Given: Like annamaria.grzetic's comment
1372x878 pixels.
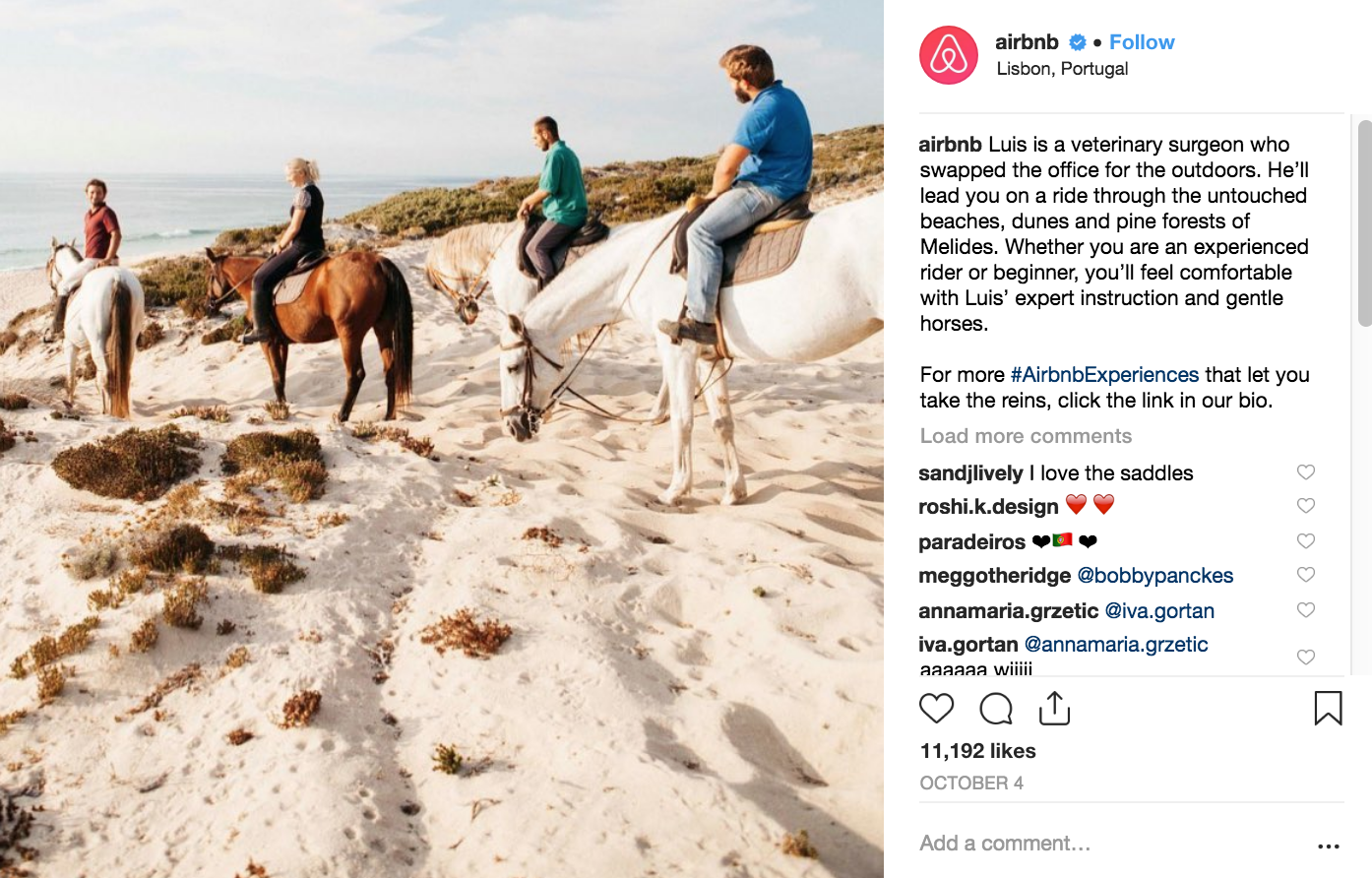Looking at the screenshot, I should tap(1306, 610).
